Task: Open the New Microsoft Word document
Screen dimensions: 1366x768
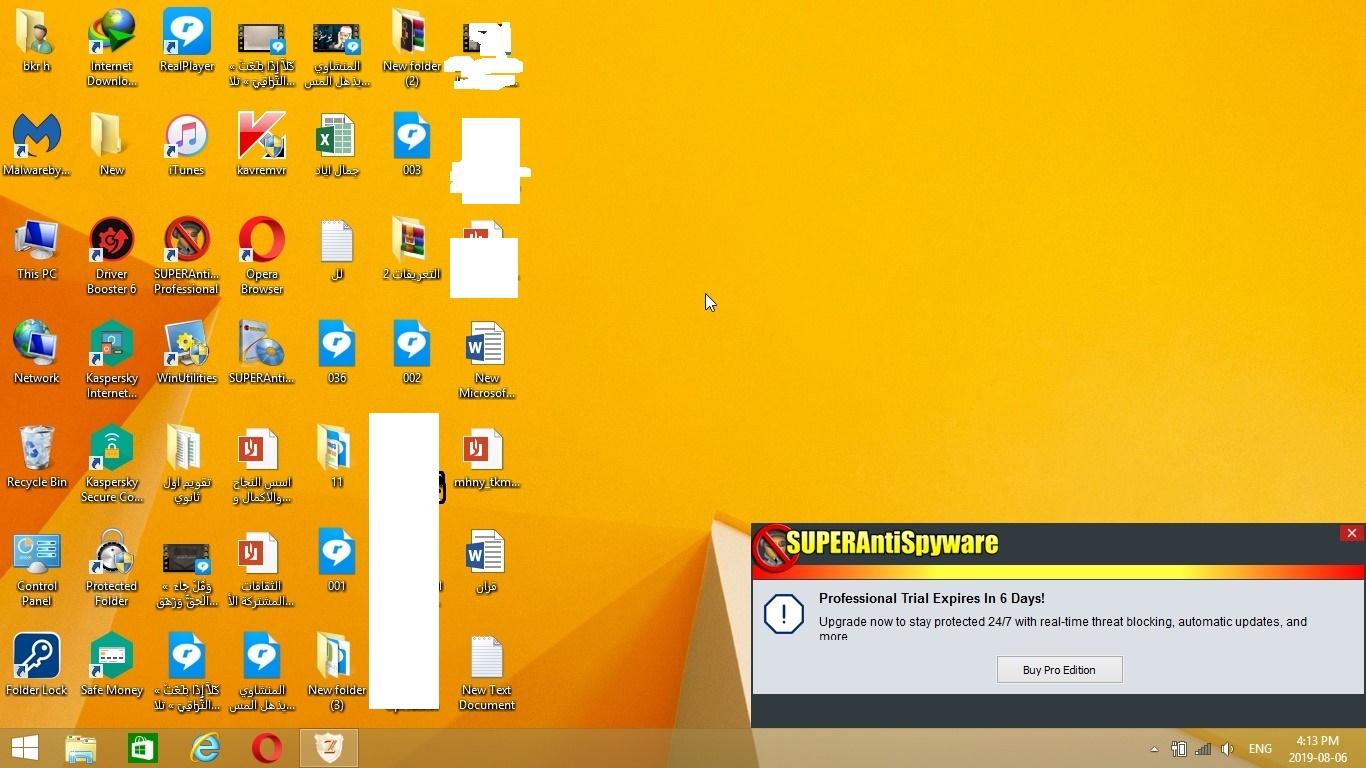Action: [x=487, y=360]
